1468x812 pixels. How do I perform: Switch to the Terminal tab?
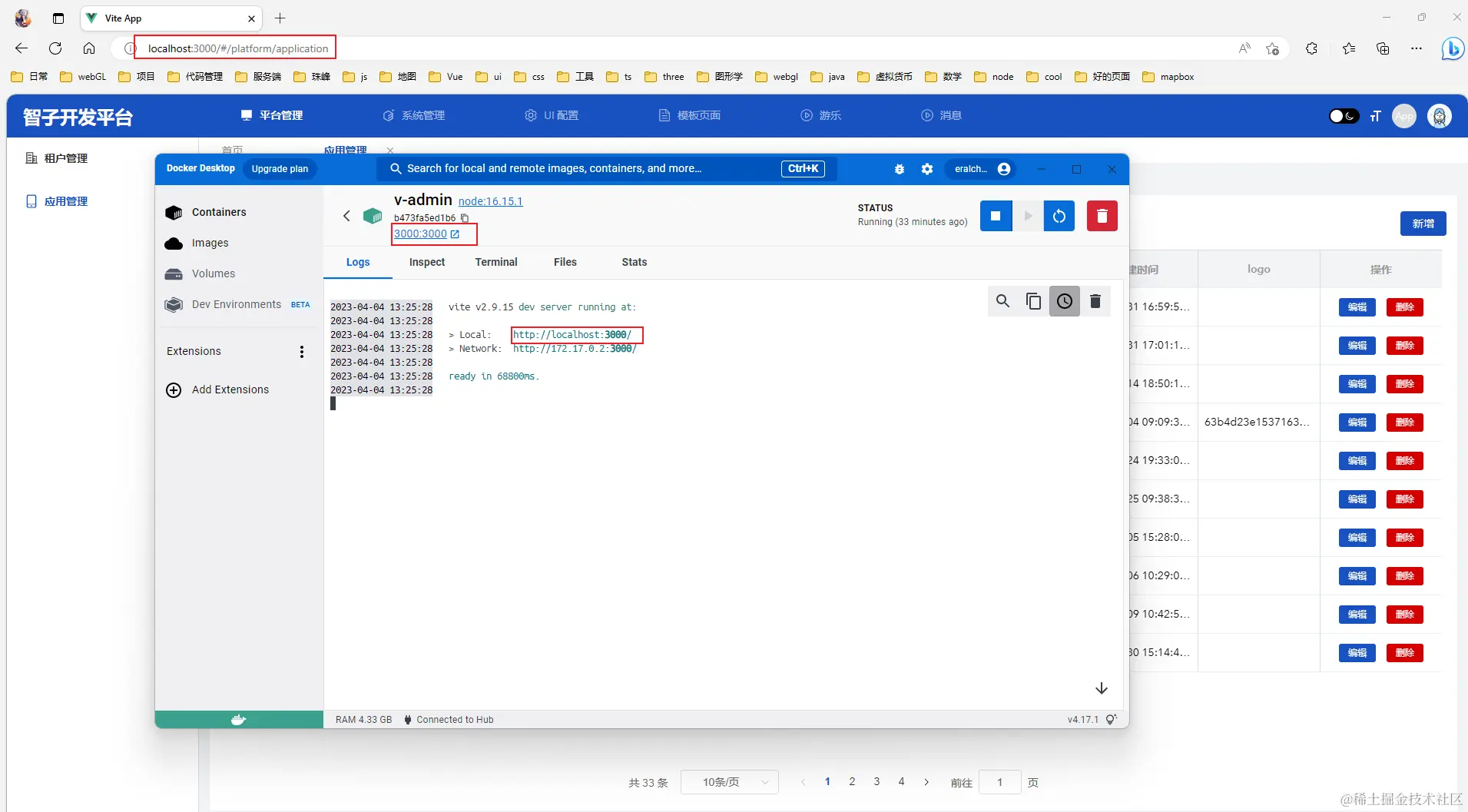tap(496, 263)
